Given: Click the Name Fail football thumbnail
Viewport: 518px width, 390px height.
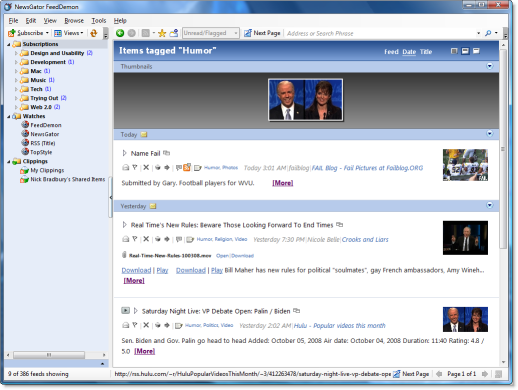Looking at the screenshot, I should tap(465, 165).
